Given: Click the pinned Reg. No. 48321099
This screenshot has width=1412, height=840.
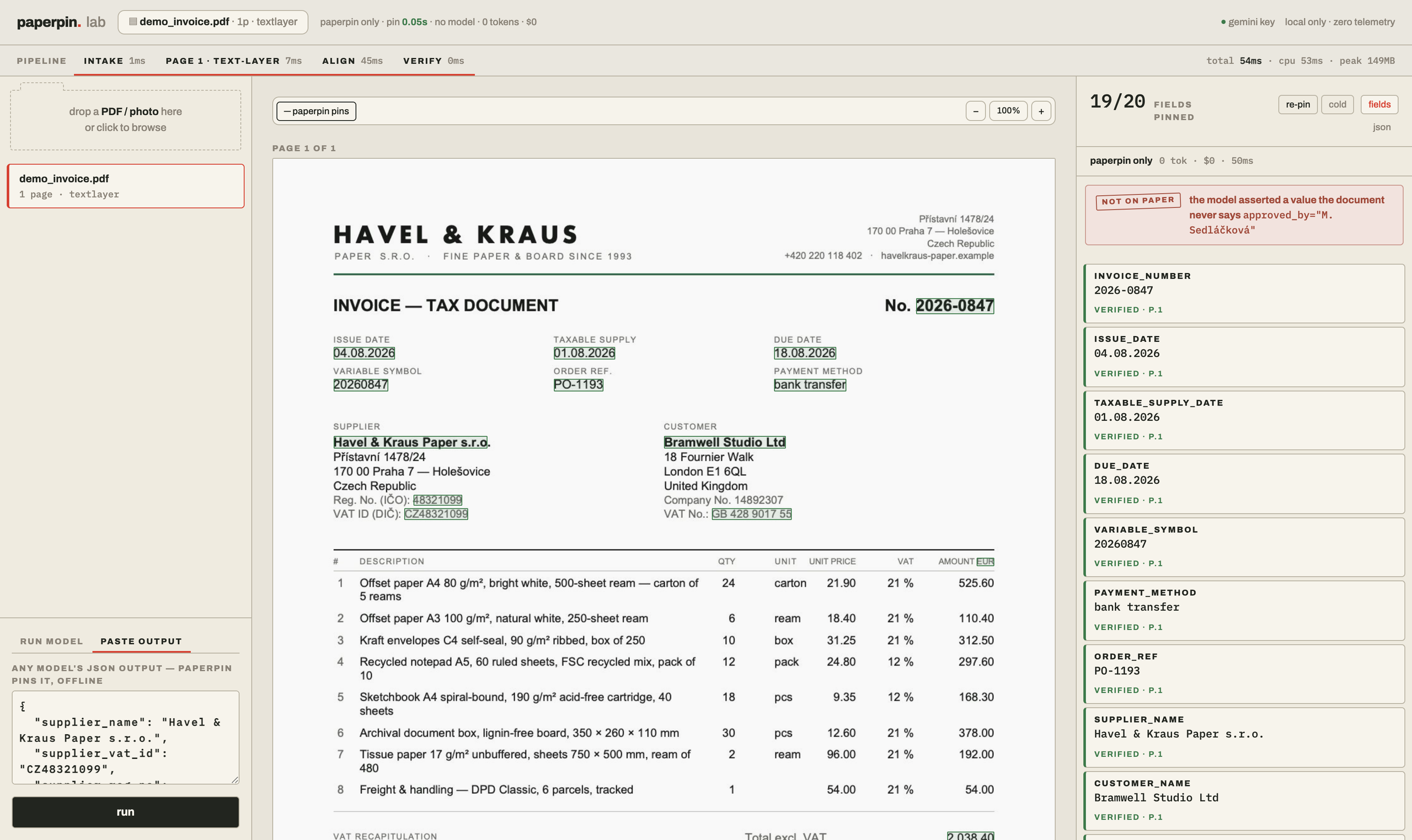Looking at the screenshot, I should click(437, 500).
